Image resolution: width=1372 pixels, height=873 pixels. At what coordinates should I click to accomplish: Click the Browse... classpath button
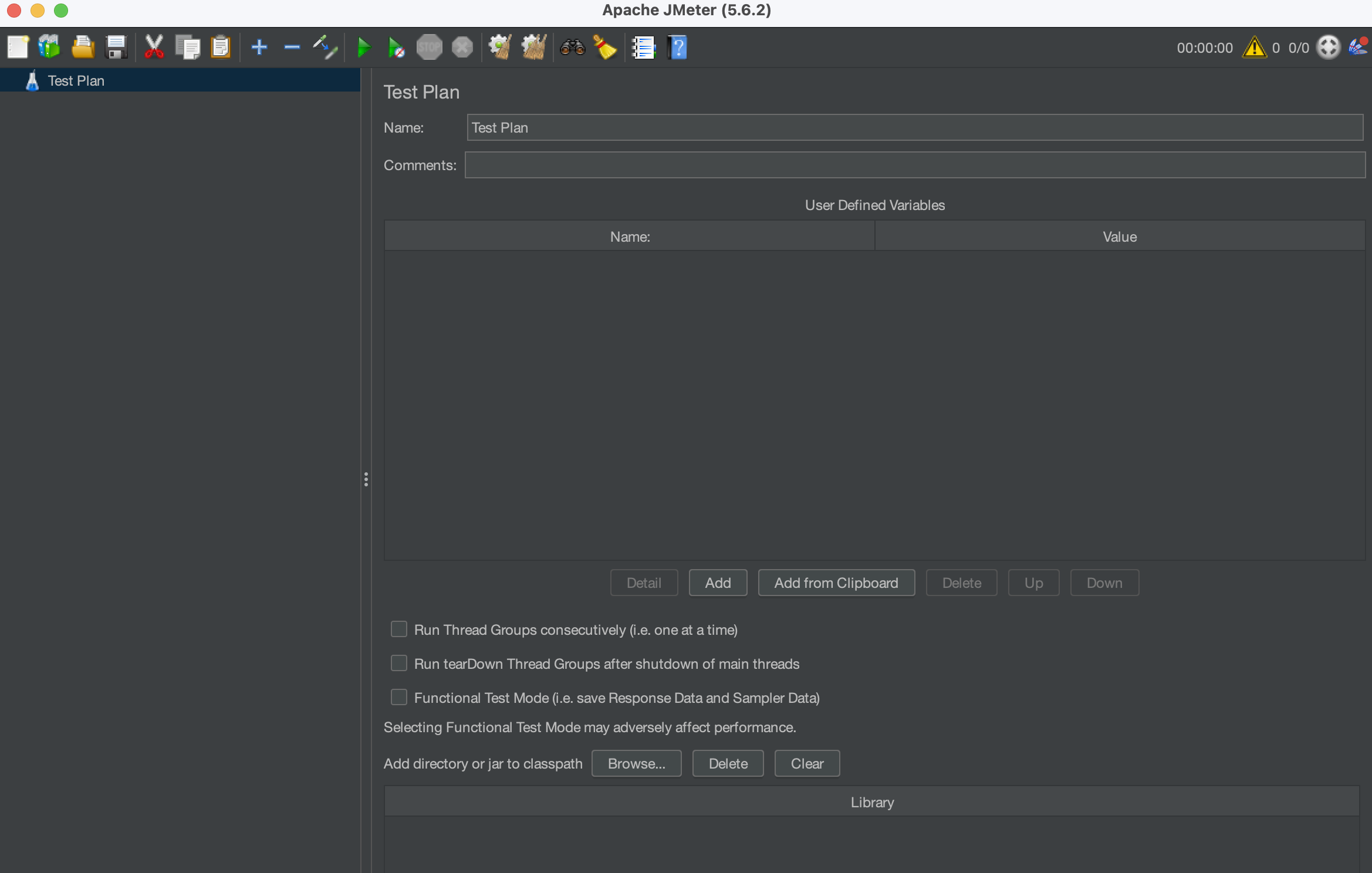636,763
